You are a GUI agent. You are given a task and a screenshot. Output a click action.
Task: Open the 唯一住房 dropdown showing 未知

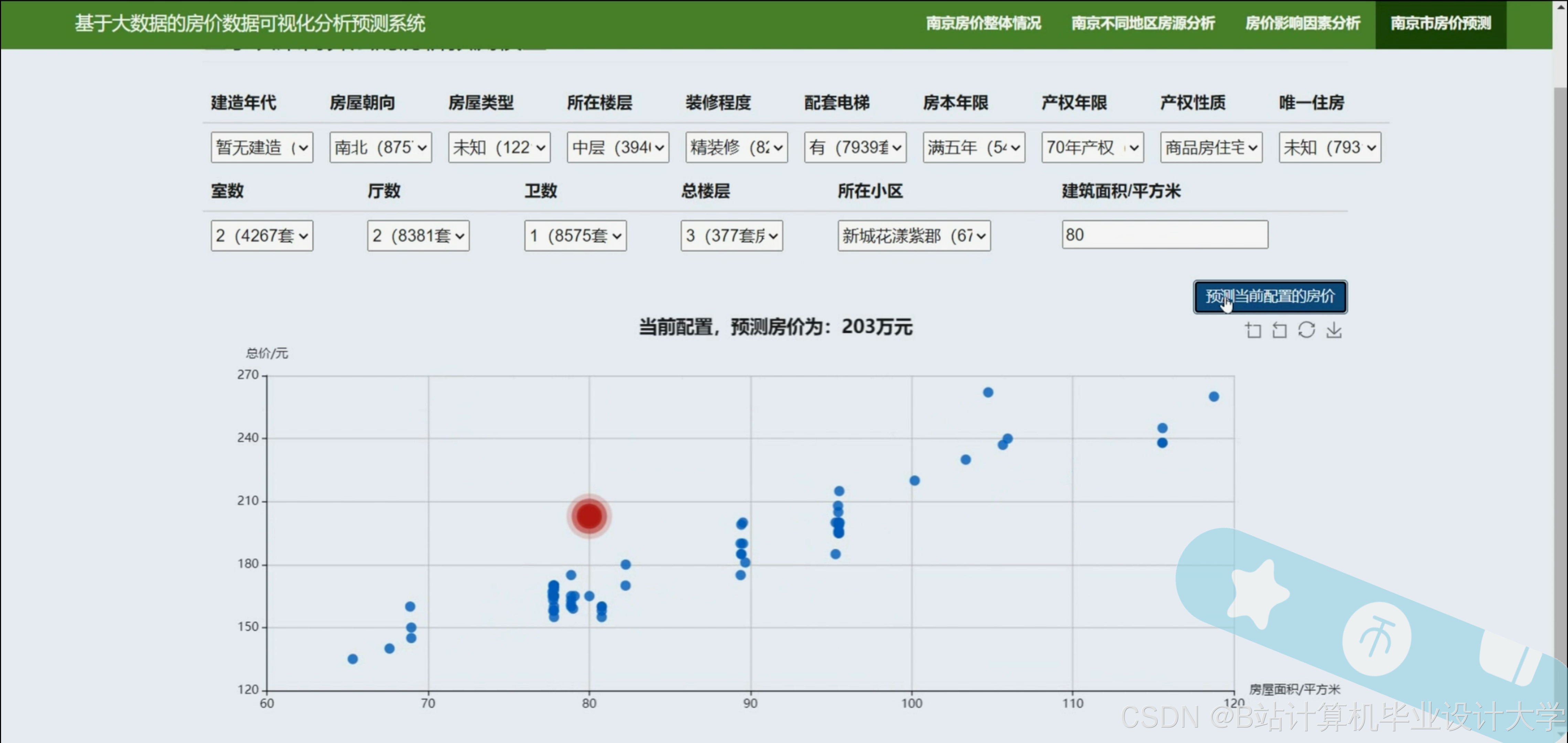coord(1330,147)
